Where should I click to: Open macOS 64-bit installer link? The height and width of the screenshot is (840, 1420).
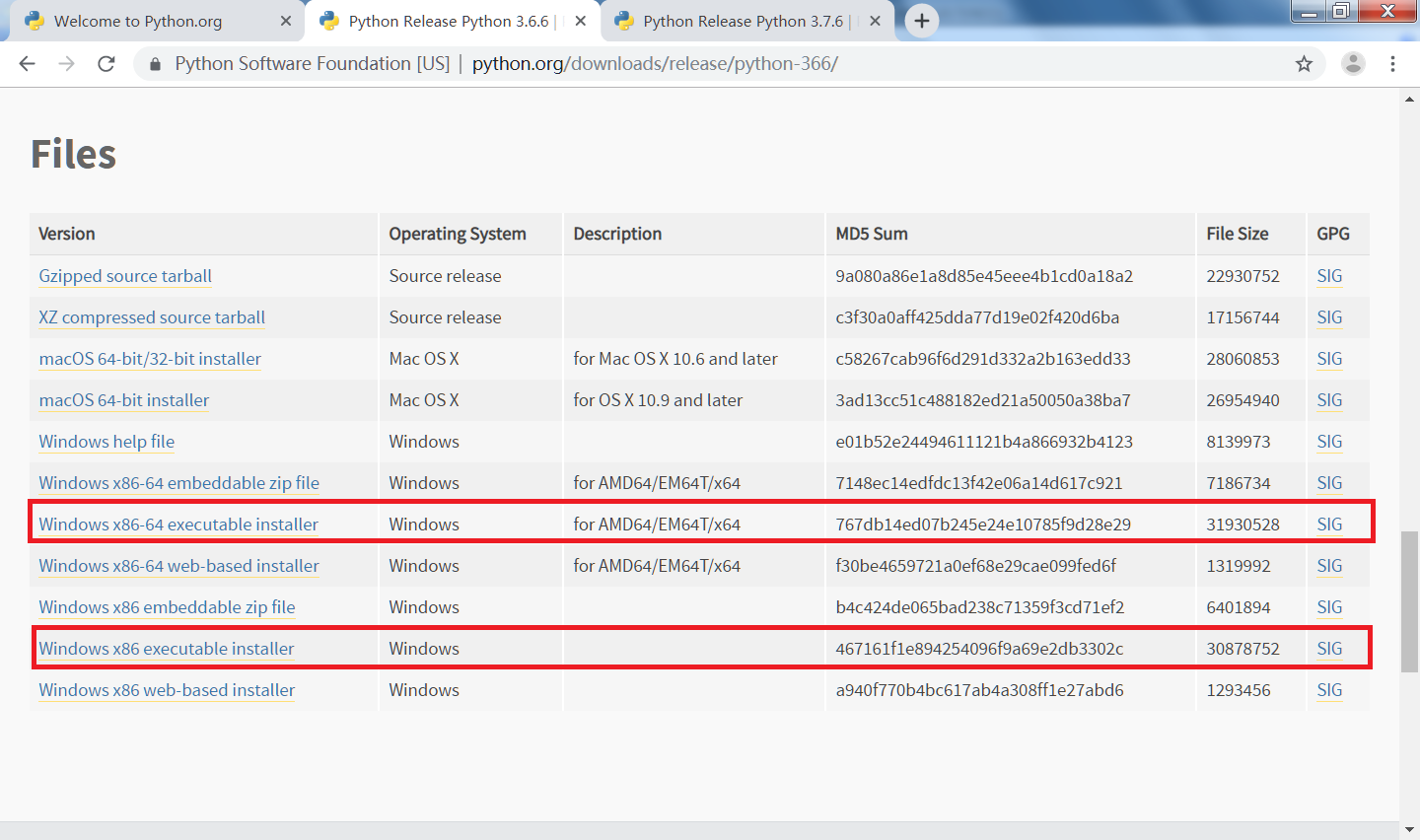[124, 400]
